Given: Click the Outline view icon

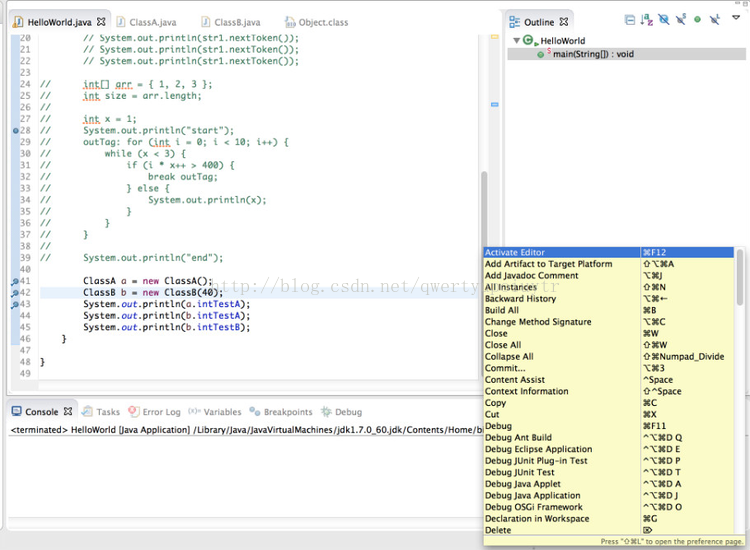Looking at the screenshot, I should pyautogui.click(x=514, y=22).
